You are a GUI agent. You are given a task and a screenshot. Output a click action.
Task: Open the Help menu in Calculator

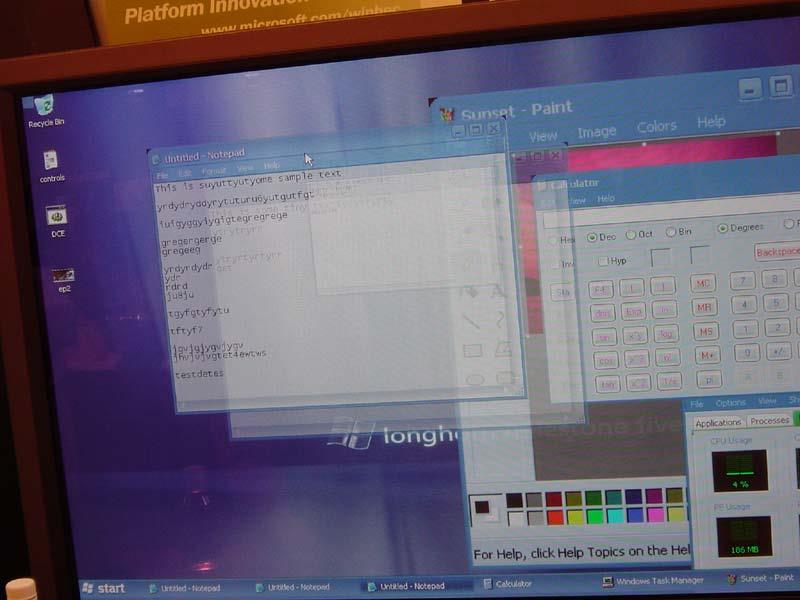[606, 198]
